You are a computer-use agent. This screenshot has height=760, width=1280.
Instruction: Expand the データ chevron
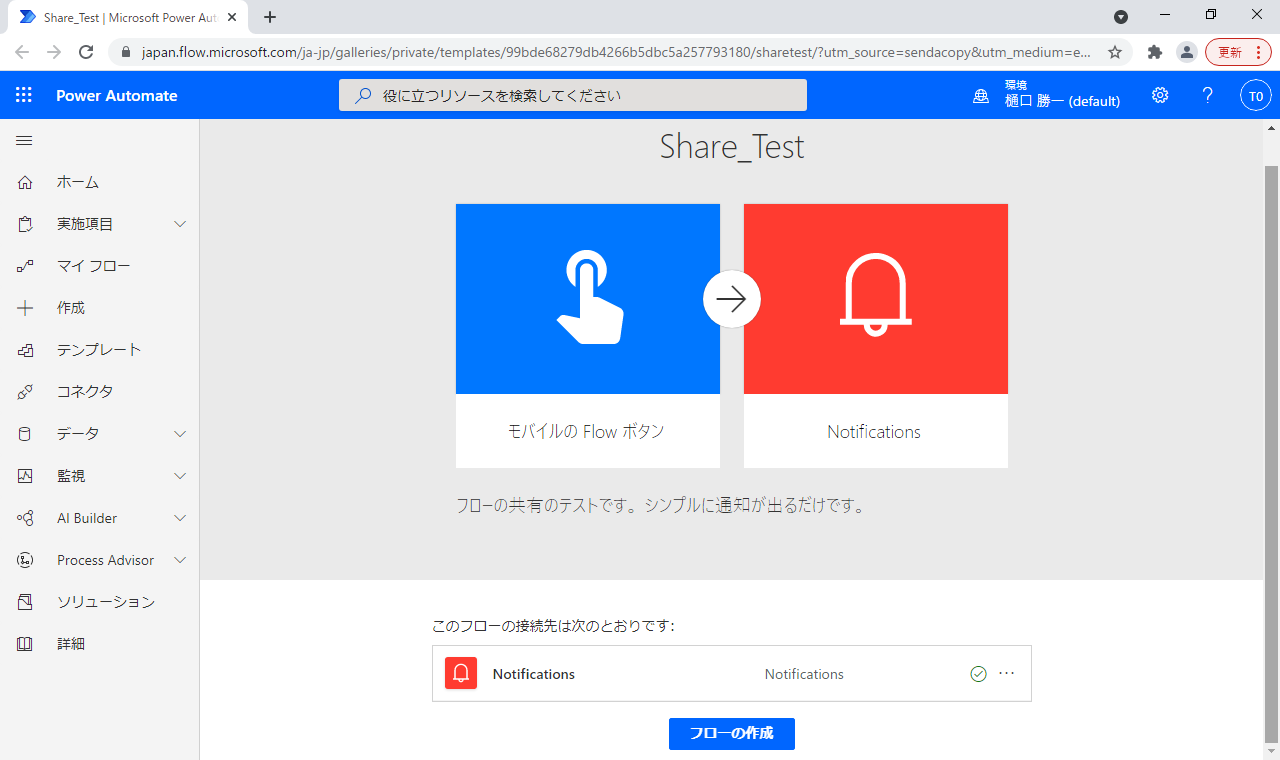tap(180, 434)
